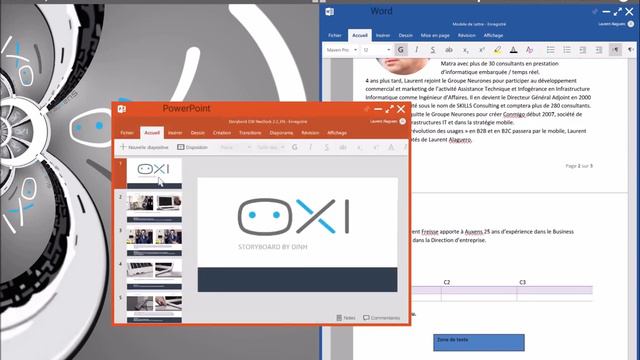Click Word's unhighlighted rightmost paragraph mark icon
Viewport: 640px width, 360px height.
coord(631,50)
